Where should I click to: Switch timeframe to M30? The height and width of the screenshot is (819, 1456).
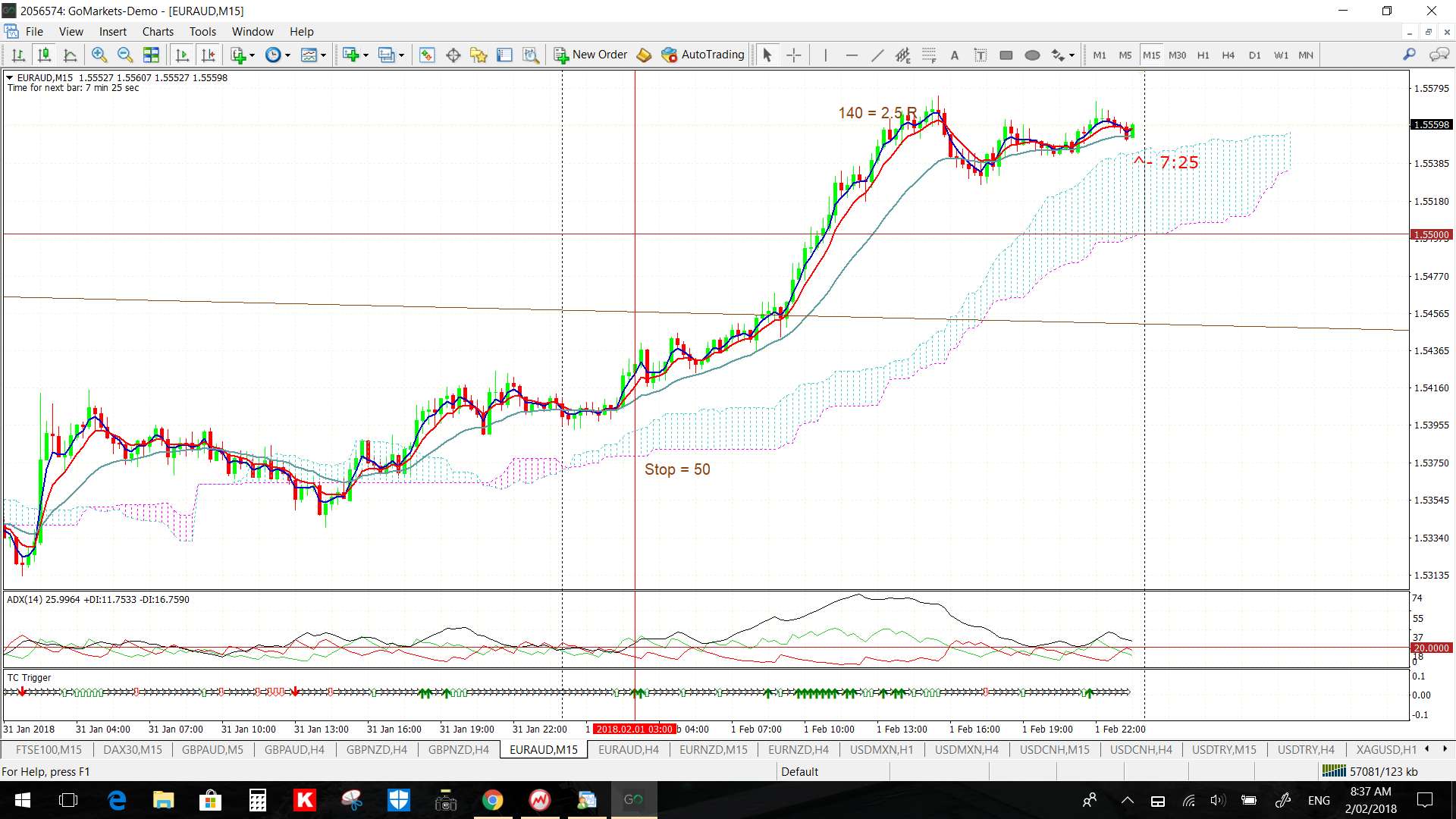[x=1177, y=55]
